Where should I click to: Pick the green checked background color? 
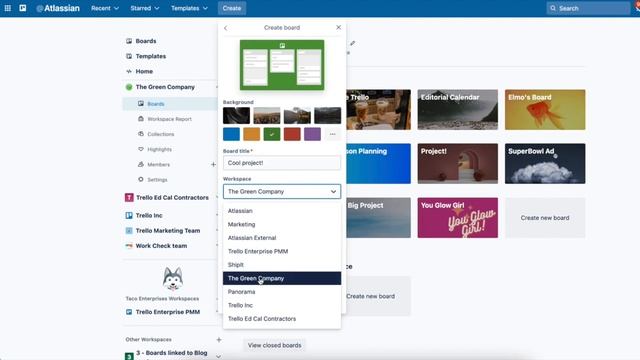(272, 134)
